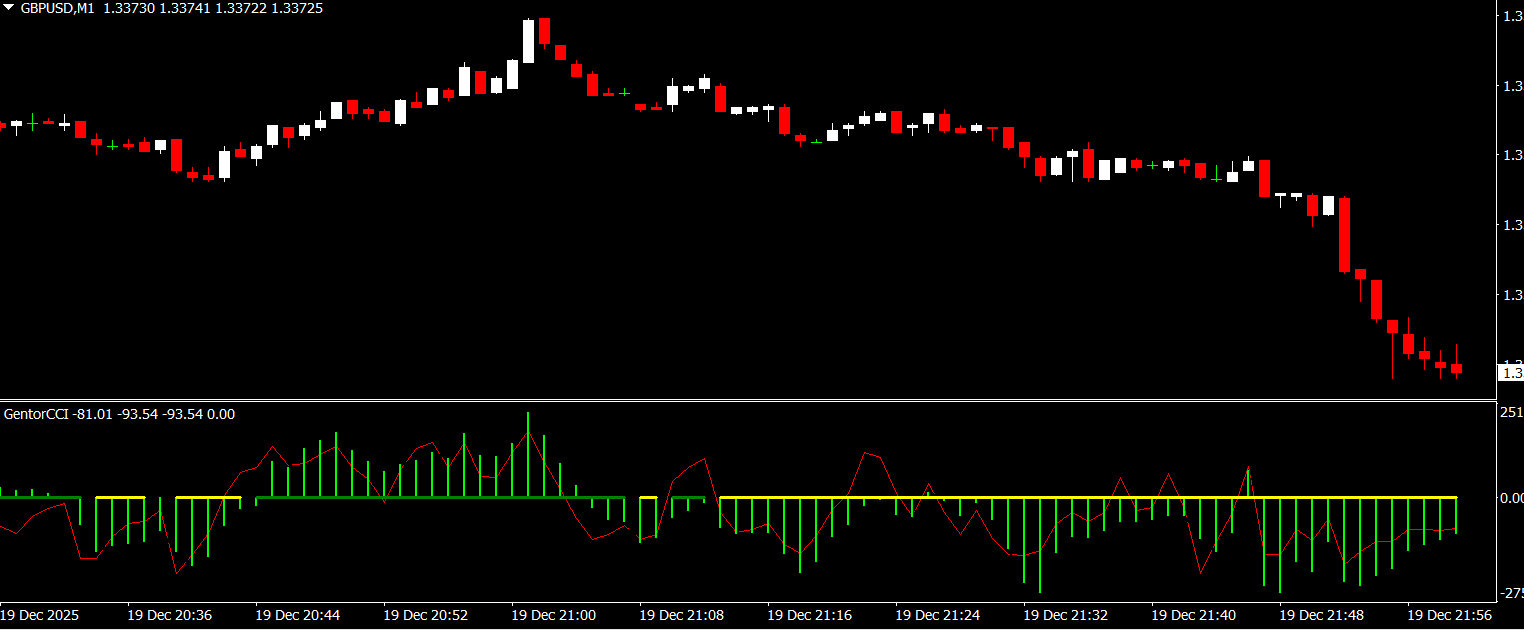Image resolution: width=1524 pixels, height=631 pixels.
Task: Click the highlighted current price label on price scale
Action: pos(1509,373)
